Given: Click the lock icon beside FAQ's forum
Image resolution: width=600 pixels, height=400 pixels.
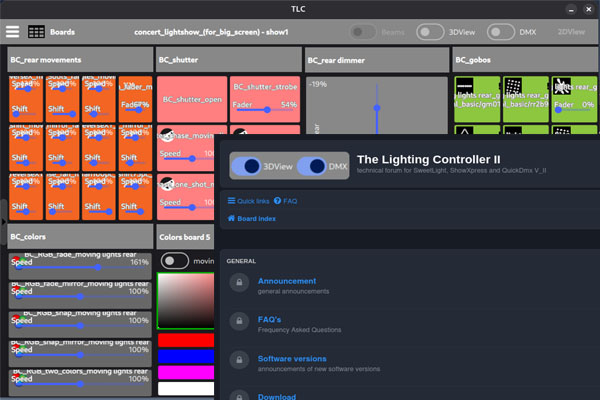Looking at the screenshot, I should (x=239, y=321).
